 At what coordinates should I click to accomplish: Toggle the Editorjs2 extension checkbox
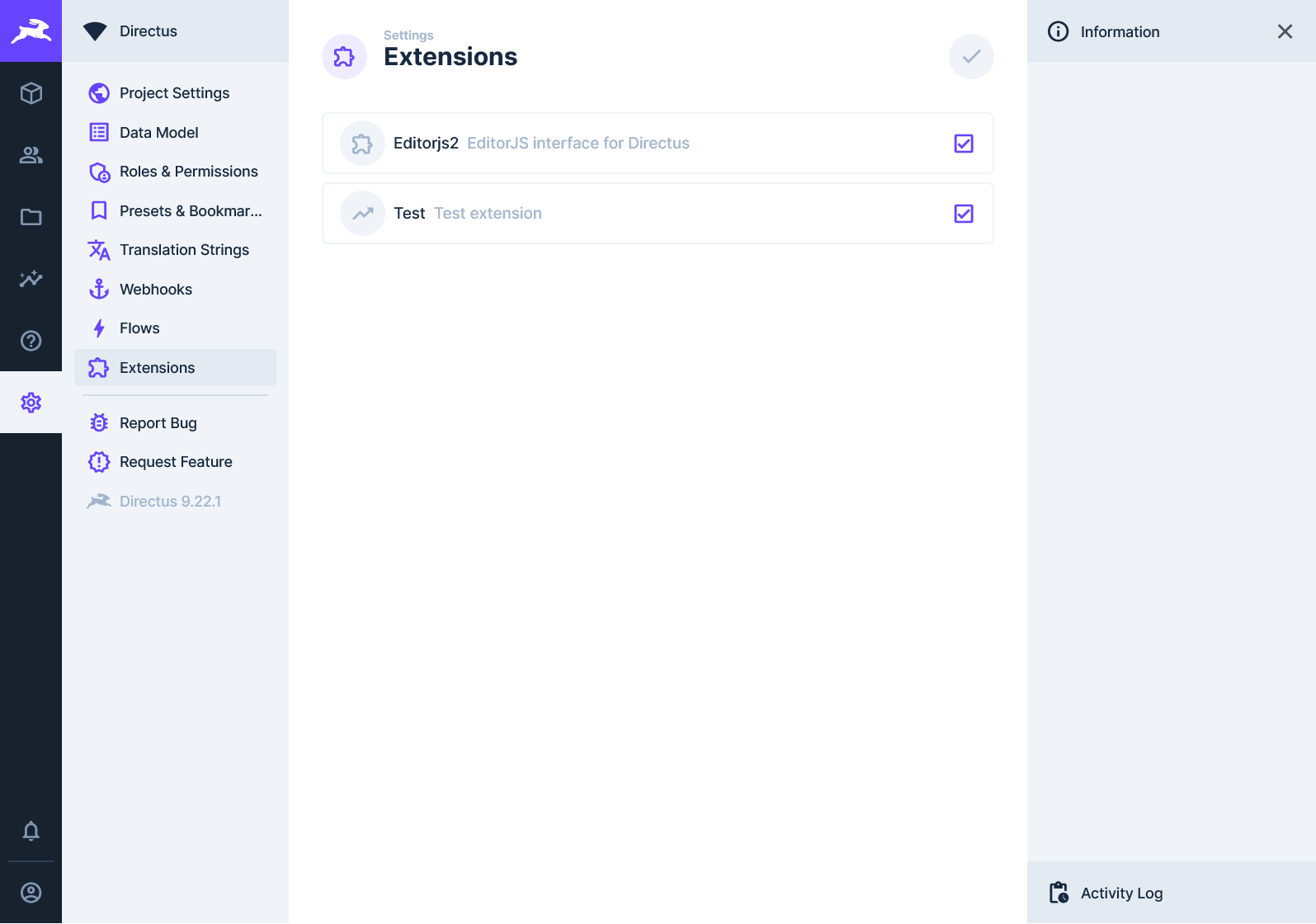(x=964, y=144)
